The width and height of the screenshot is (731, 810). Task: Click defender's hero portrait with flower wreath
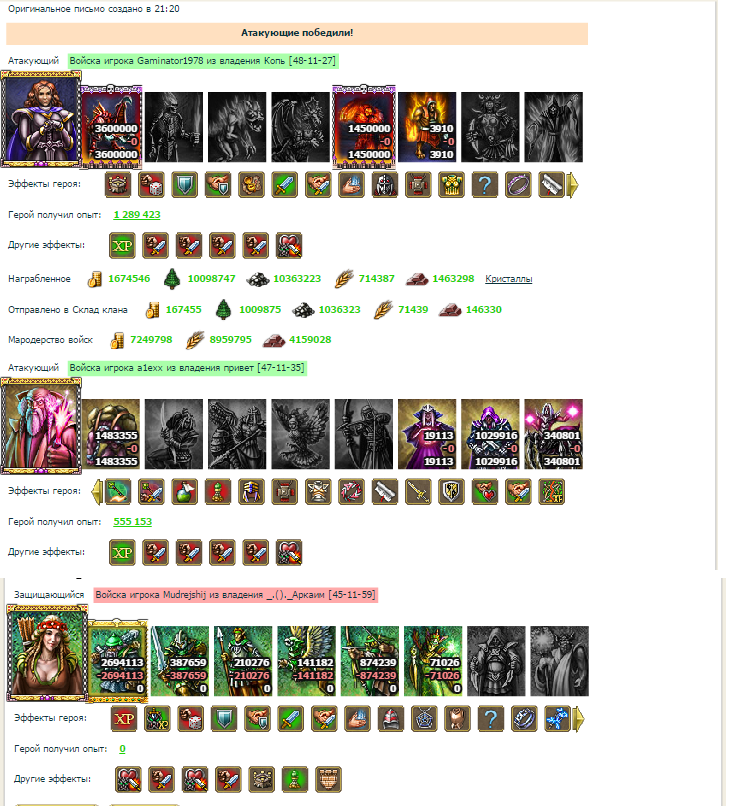[x=47, y=653]
